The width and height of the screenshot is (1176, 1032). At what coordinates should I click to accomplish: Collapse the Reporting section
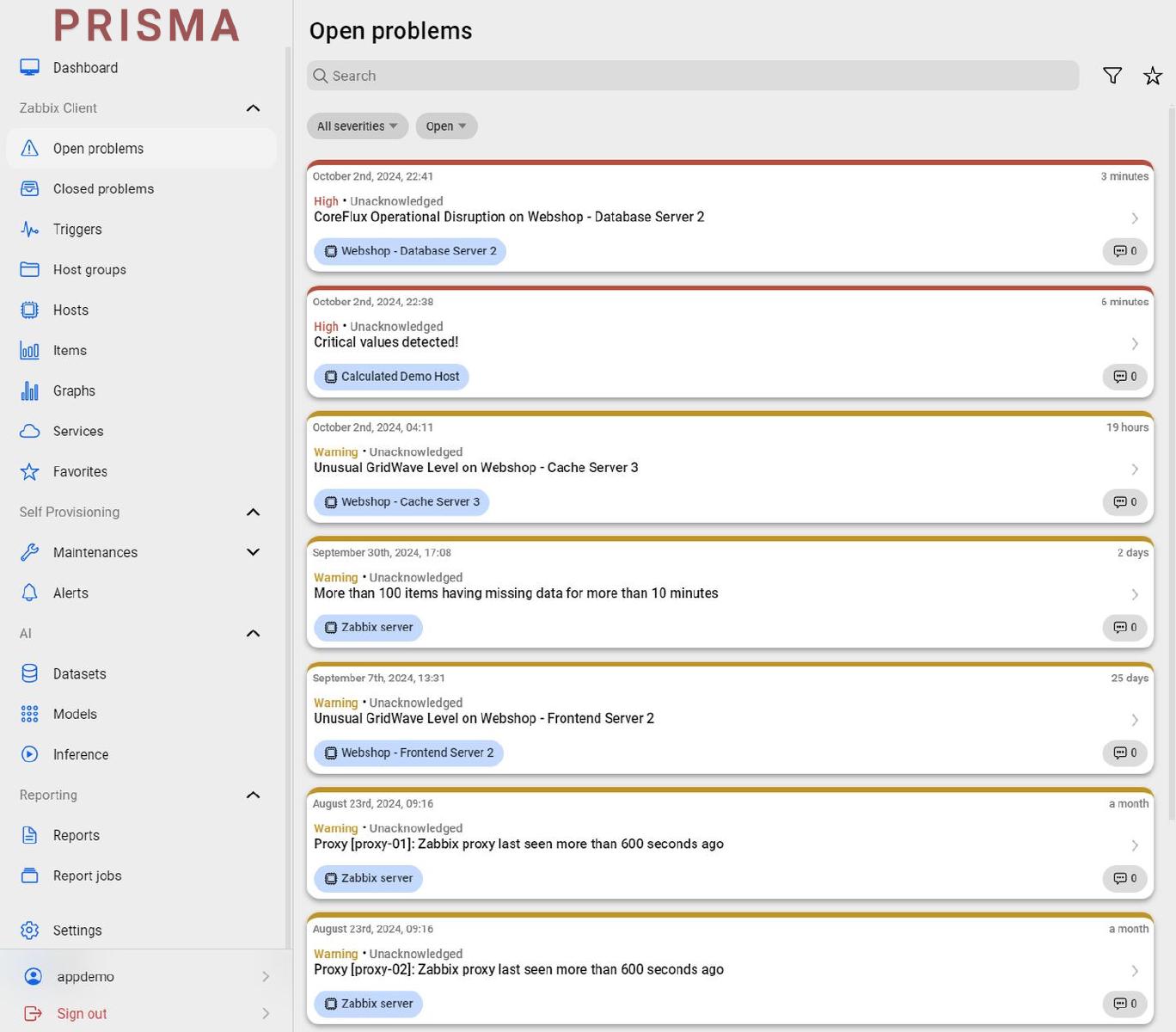(x=253, y=795)
